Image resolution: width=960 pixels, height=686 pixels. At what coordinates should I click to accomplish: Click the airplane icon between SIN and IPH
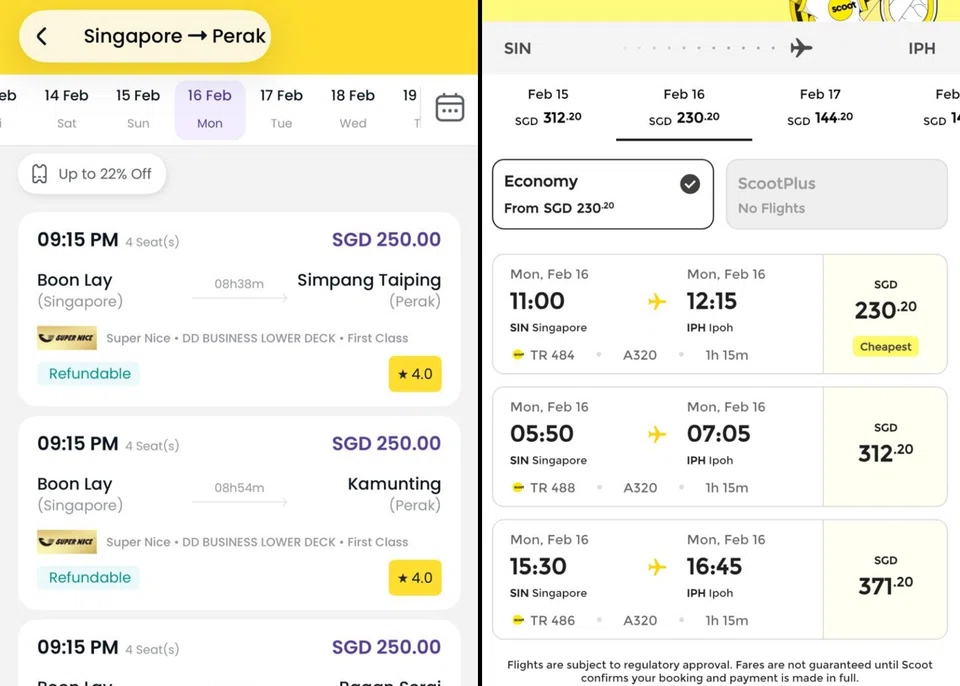801,47
